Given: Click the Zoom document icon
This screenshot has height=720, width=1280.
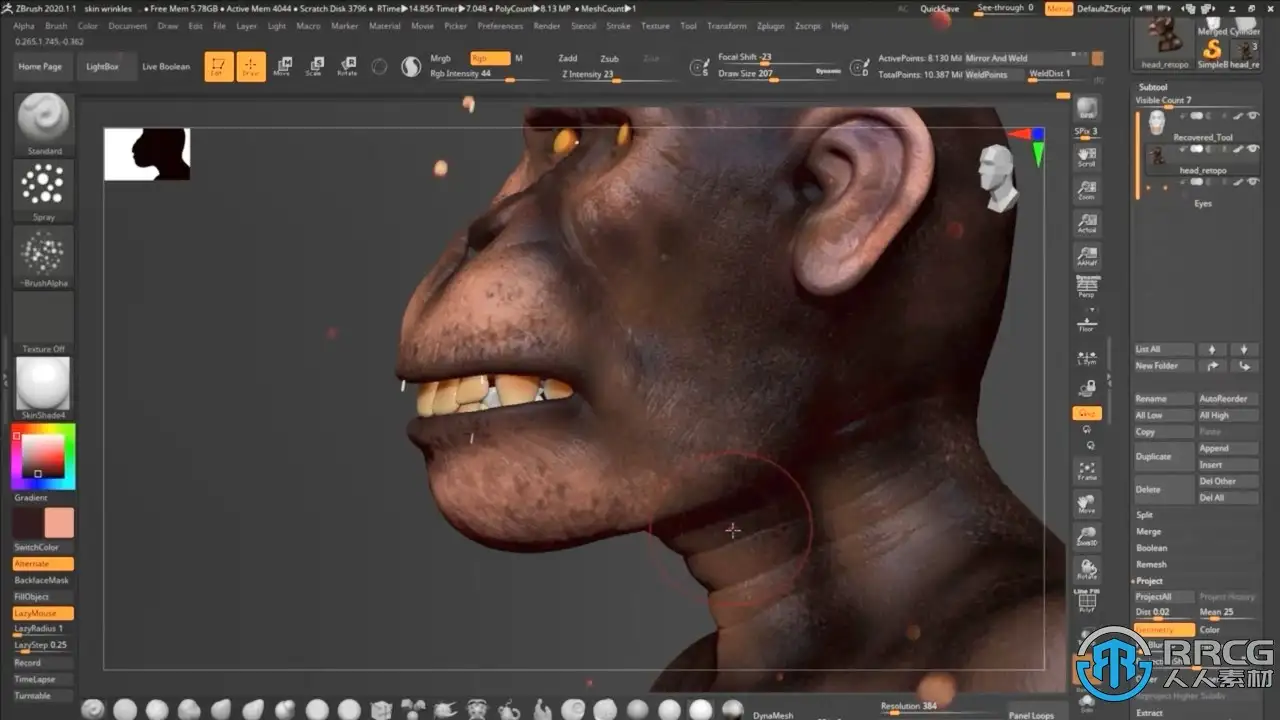Looking at the screenshot, I should click(1086, 190).
